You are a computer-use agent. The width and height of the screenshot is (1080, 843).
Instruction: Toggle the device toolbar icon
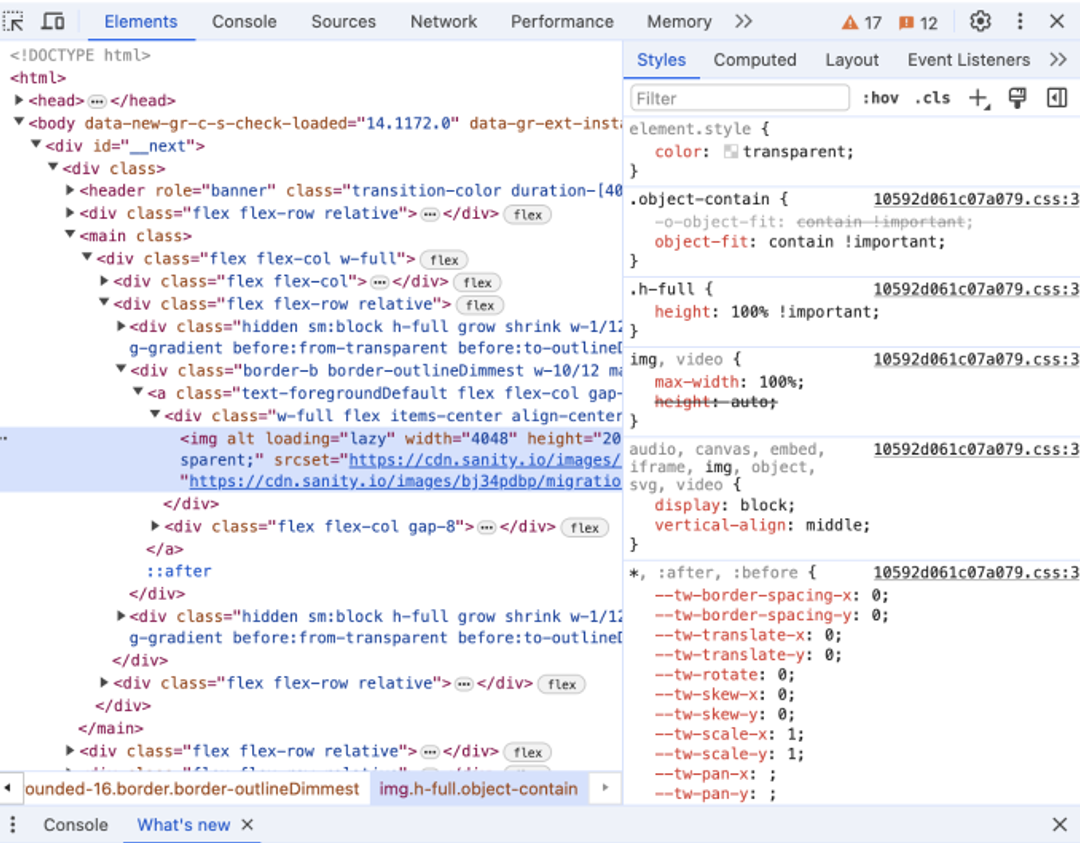tap(53, 21)
